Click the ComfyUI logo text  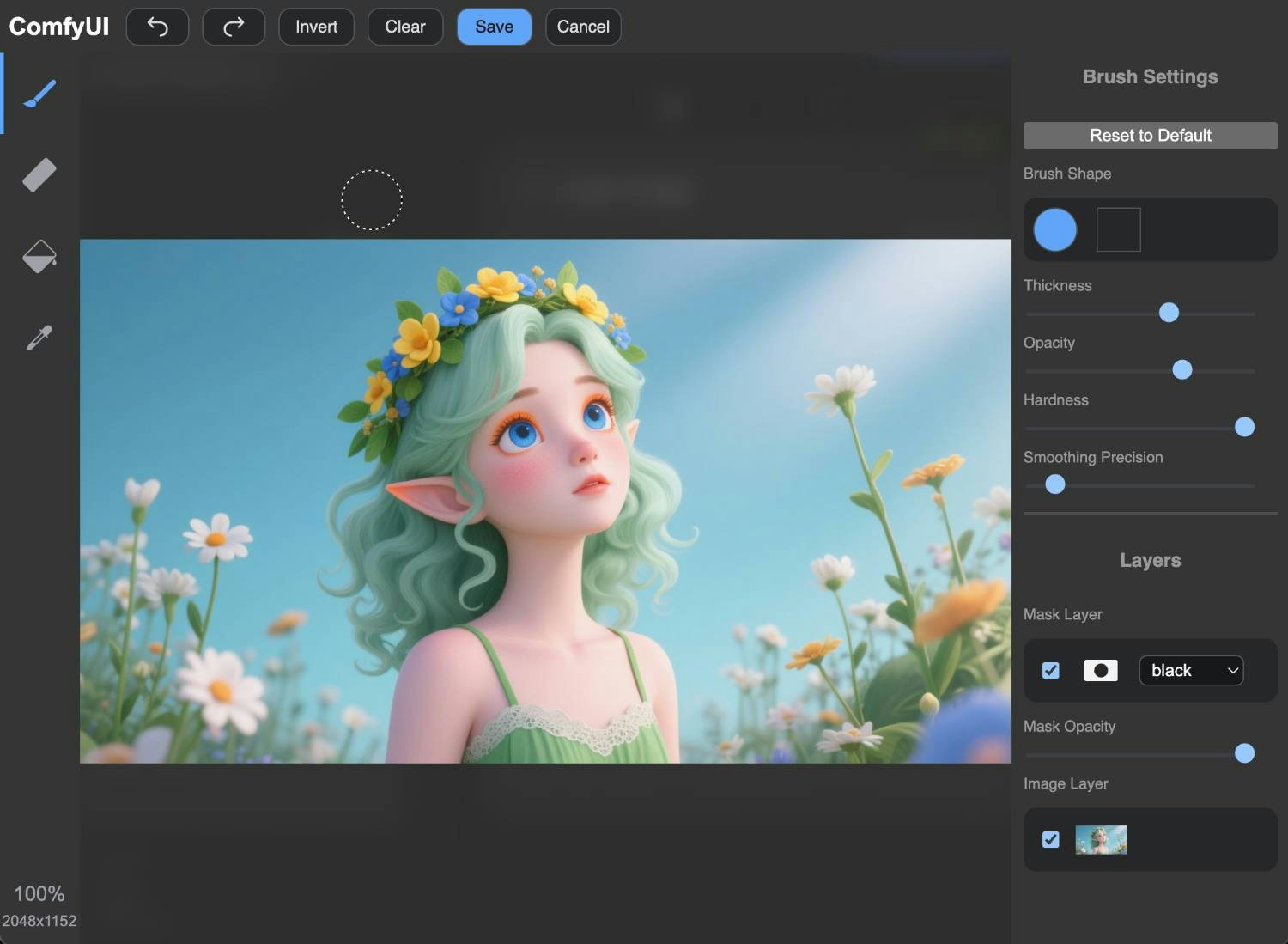(58, 27)
